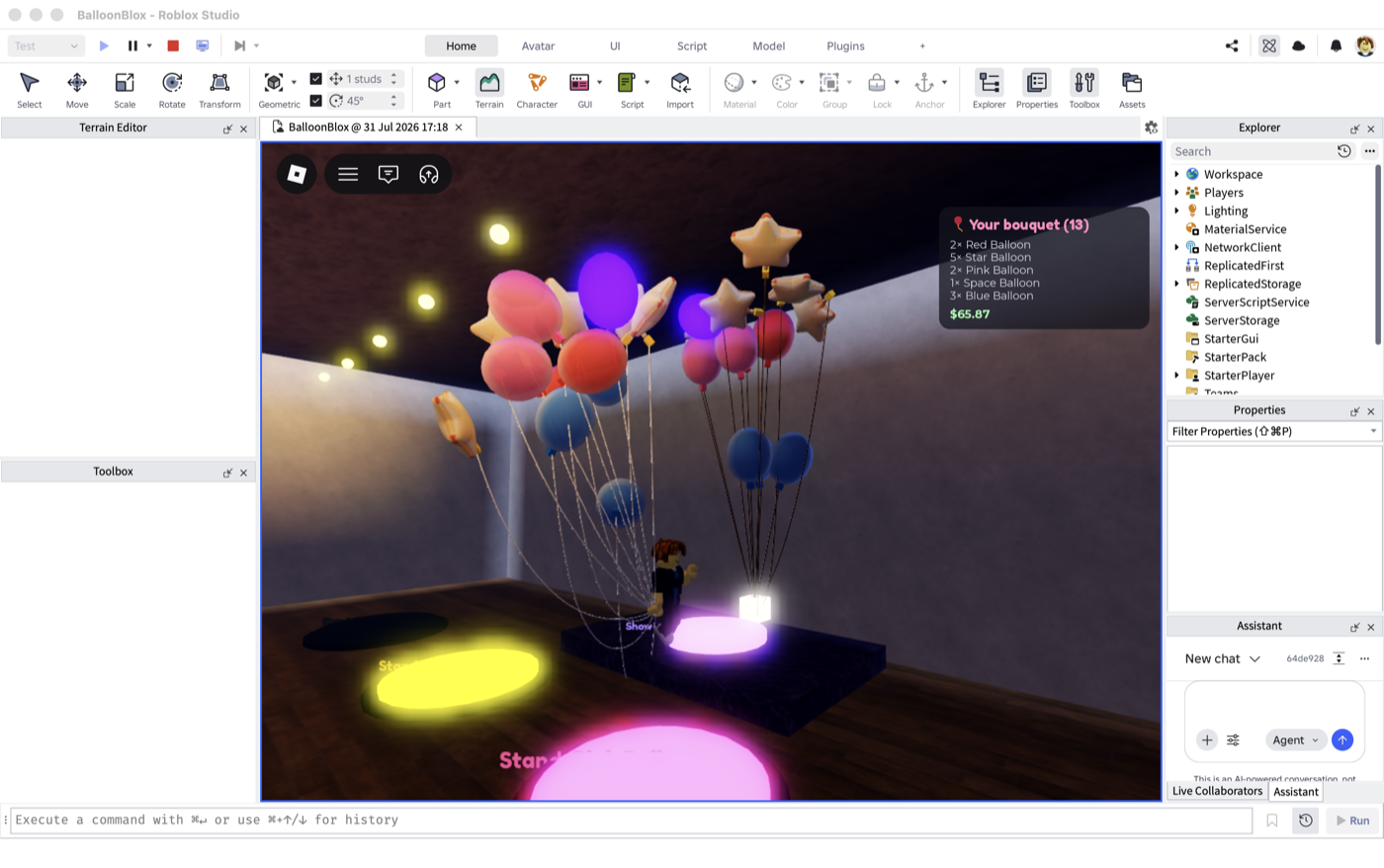Open Explorer more options button
1384x868 pixels.
pyautogui.click(x=1369, y=151)
